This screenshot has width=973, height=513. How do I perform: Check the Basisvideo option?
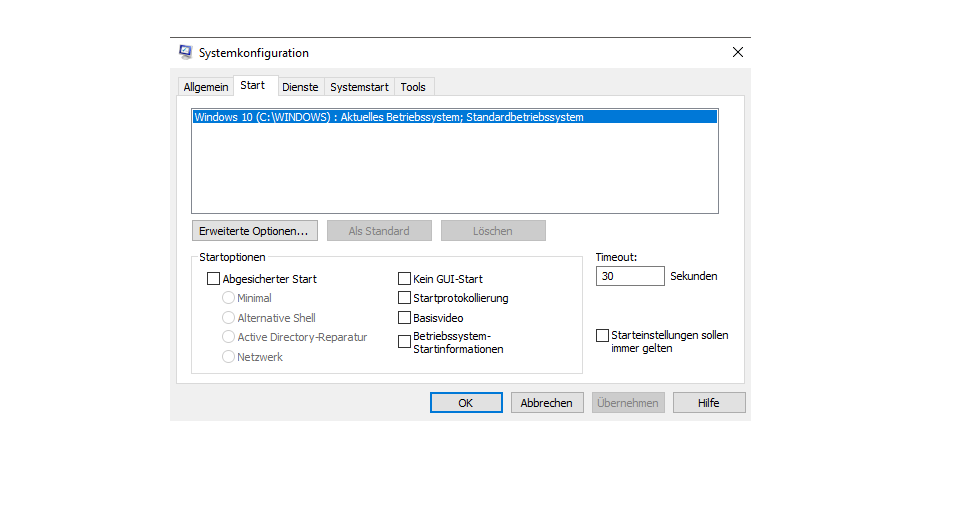[404, 318]
